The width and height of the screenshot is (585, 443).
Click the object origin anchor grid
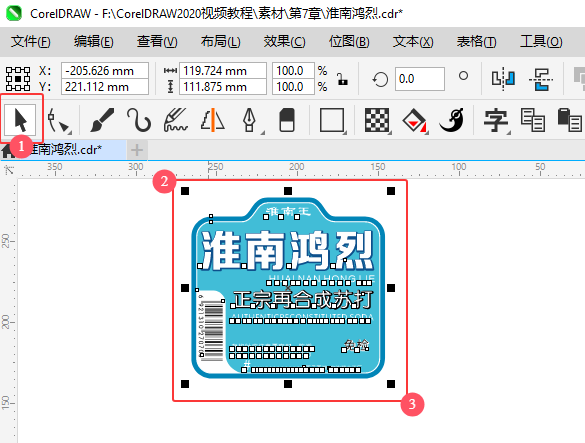[18, 79]
